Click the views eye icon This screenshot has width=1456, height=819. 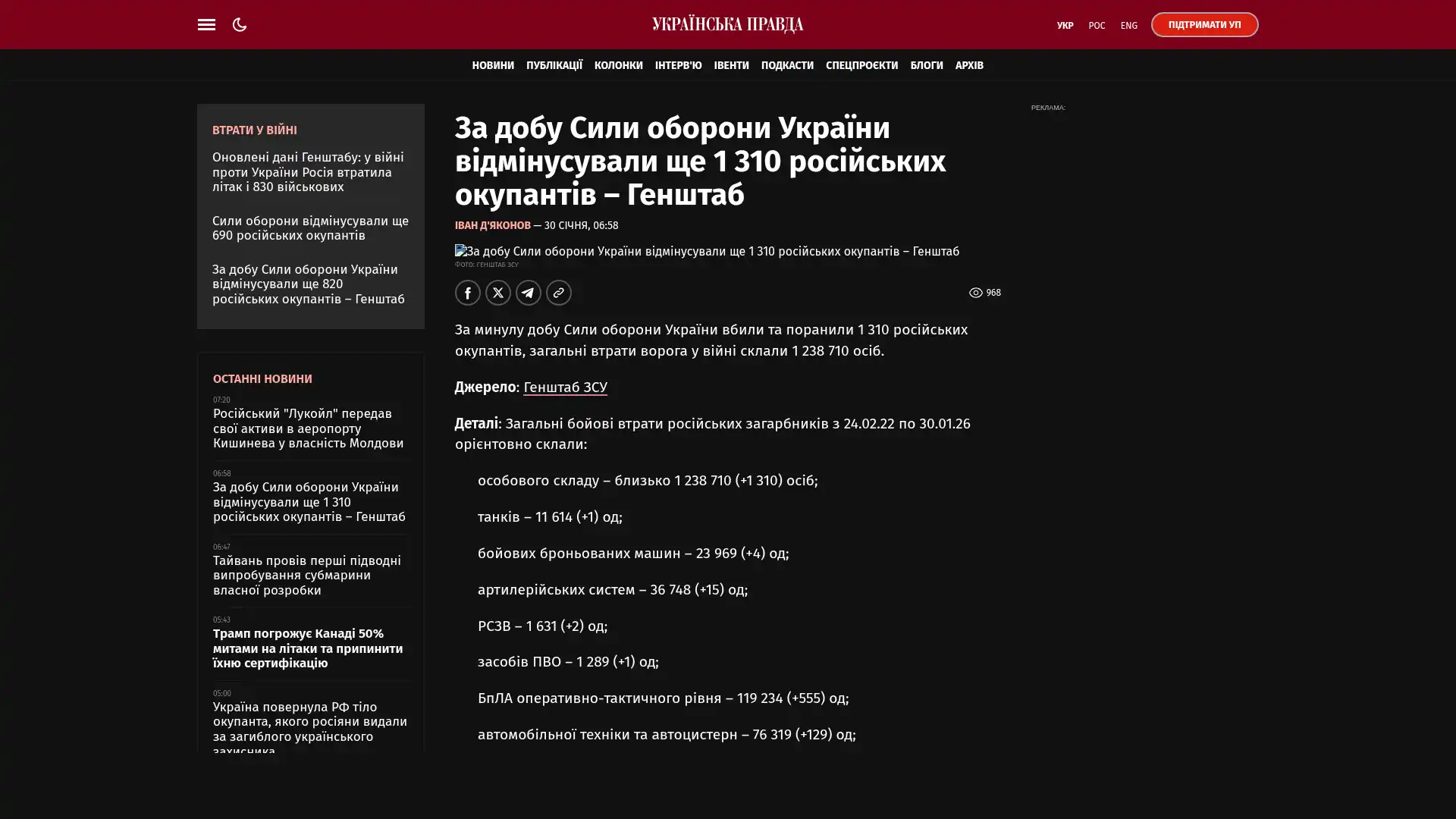click(975, 293)
